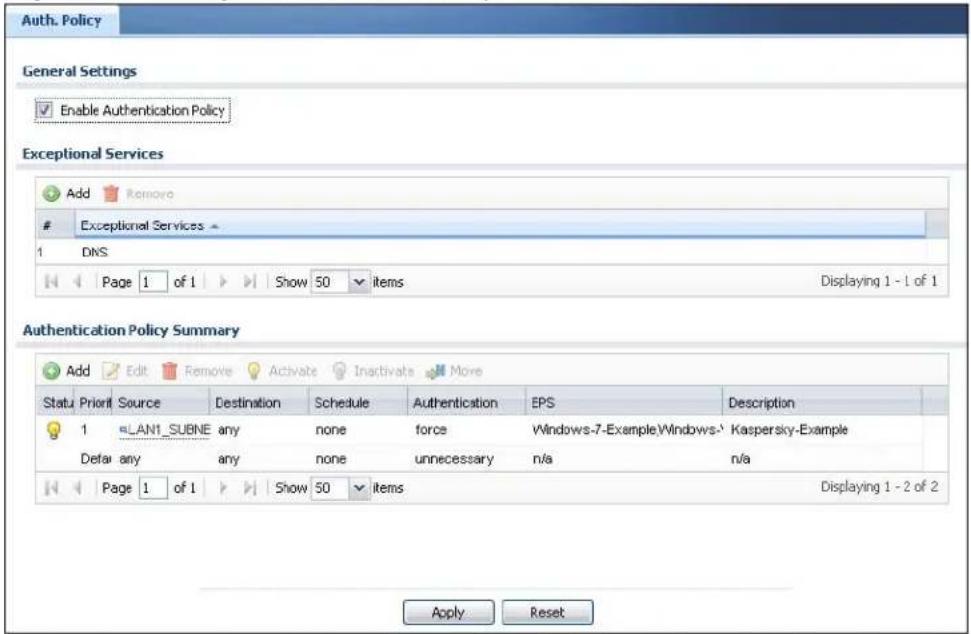
Task: Click the EPS column header
Action: click(624, 402)
